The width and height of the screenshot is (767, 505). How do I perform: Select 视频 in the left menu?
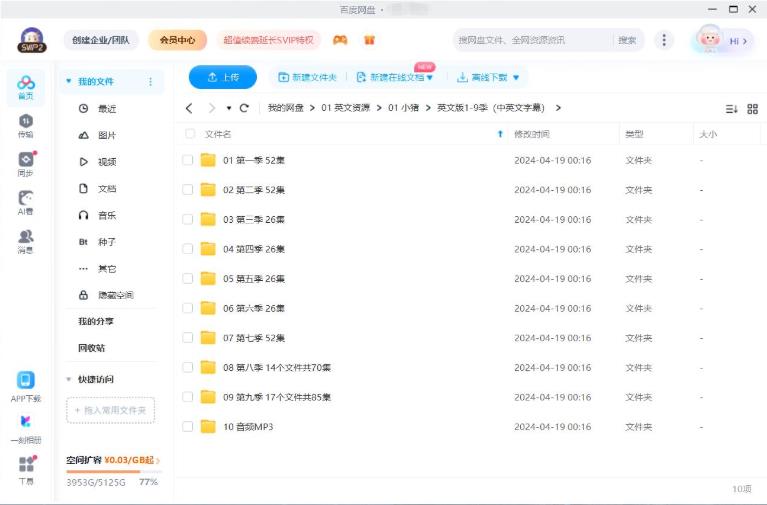[x=97, y=162]
